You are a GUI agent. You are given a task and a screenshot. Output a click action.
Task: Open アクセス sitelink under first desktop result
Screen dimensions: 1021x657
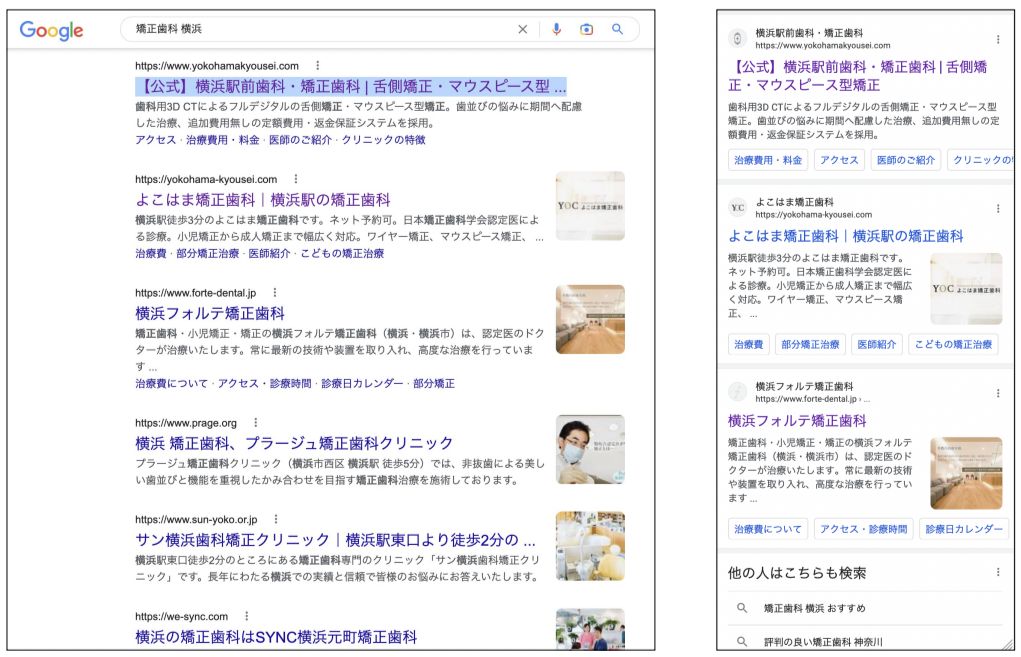(x=156, y=140)
